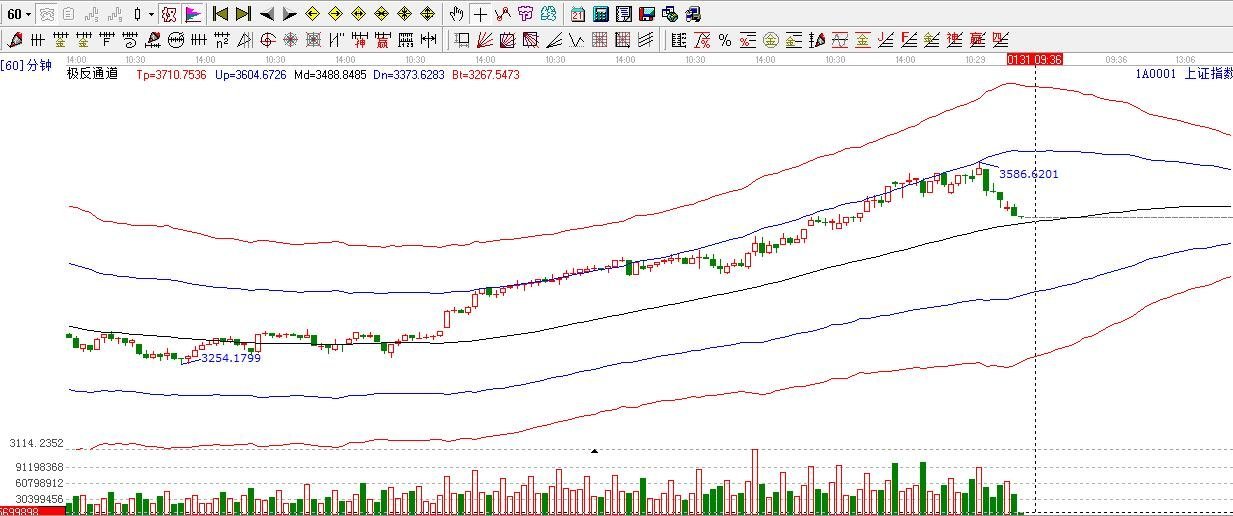Select the Fibonacci F comb tool
This screenshot has width=1233, height=516.
106,40
